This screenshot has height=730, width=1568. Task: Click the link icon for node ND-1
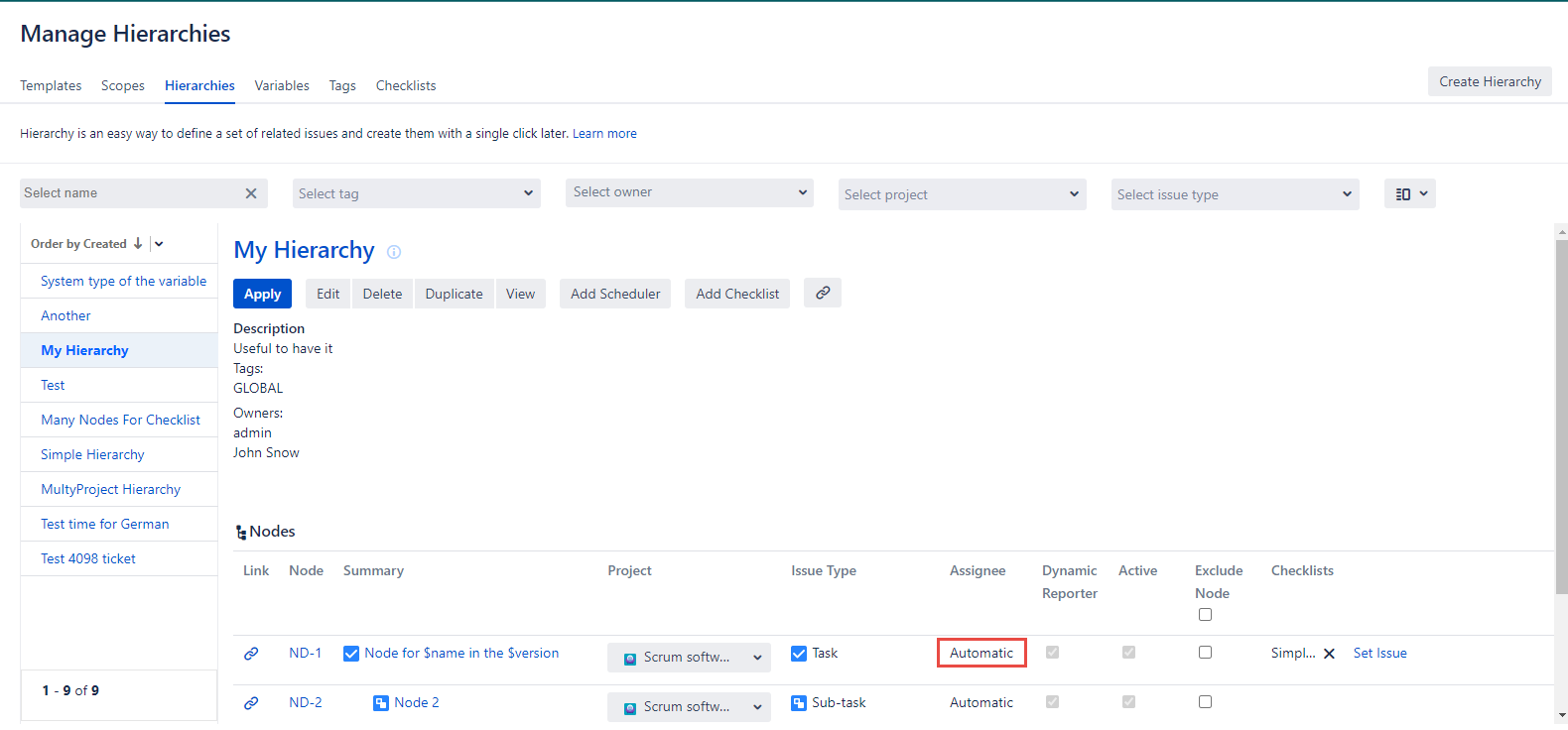(251, 654)
